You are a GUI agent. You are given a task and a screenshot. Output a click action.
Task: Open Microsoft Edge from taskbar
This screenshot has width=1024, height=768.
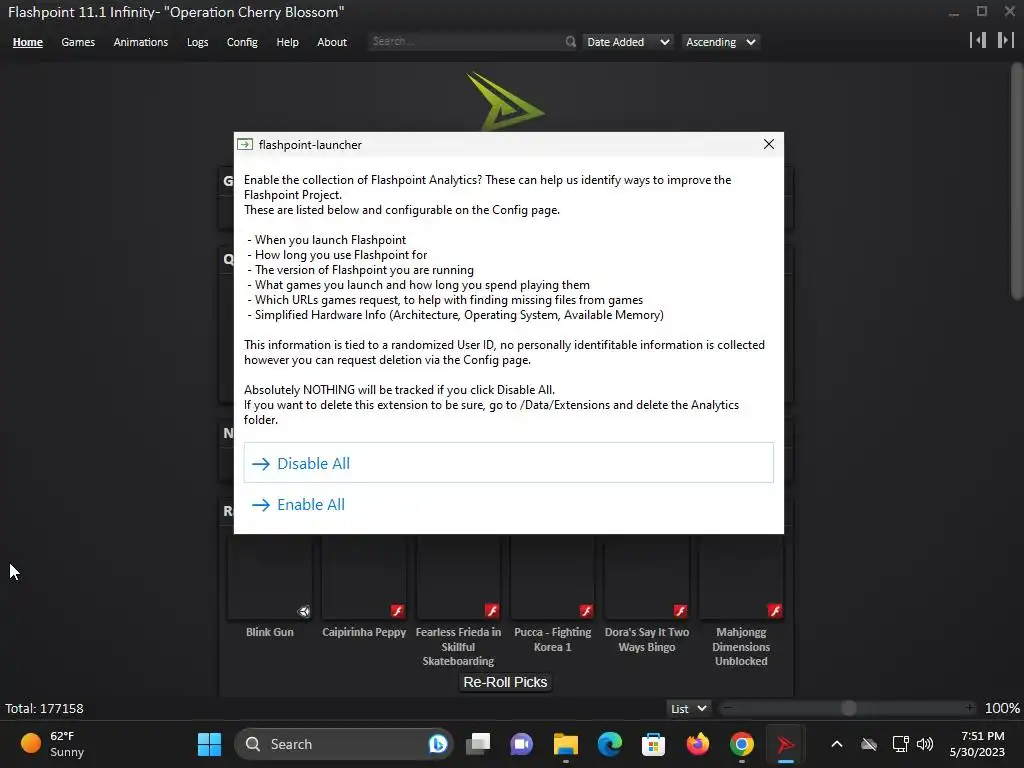click(610, 744)
